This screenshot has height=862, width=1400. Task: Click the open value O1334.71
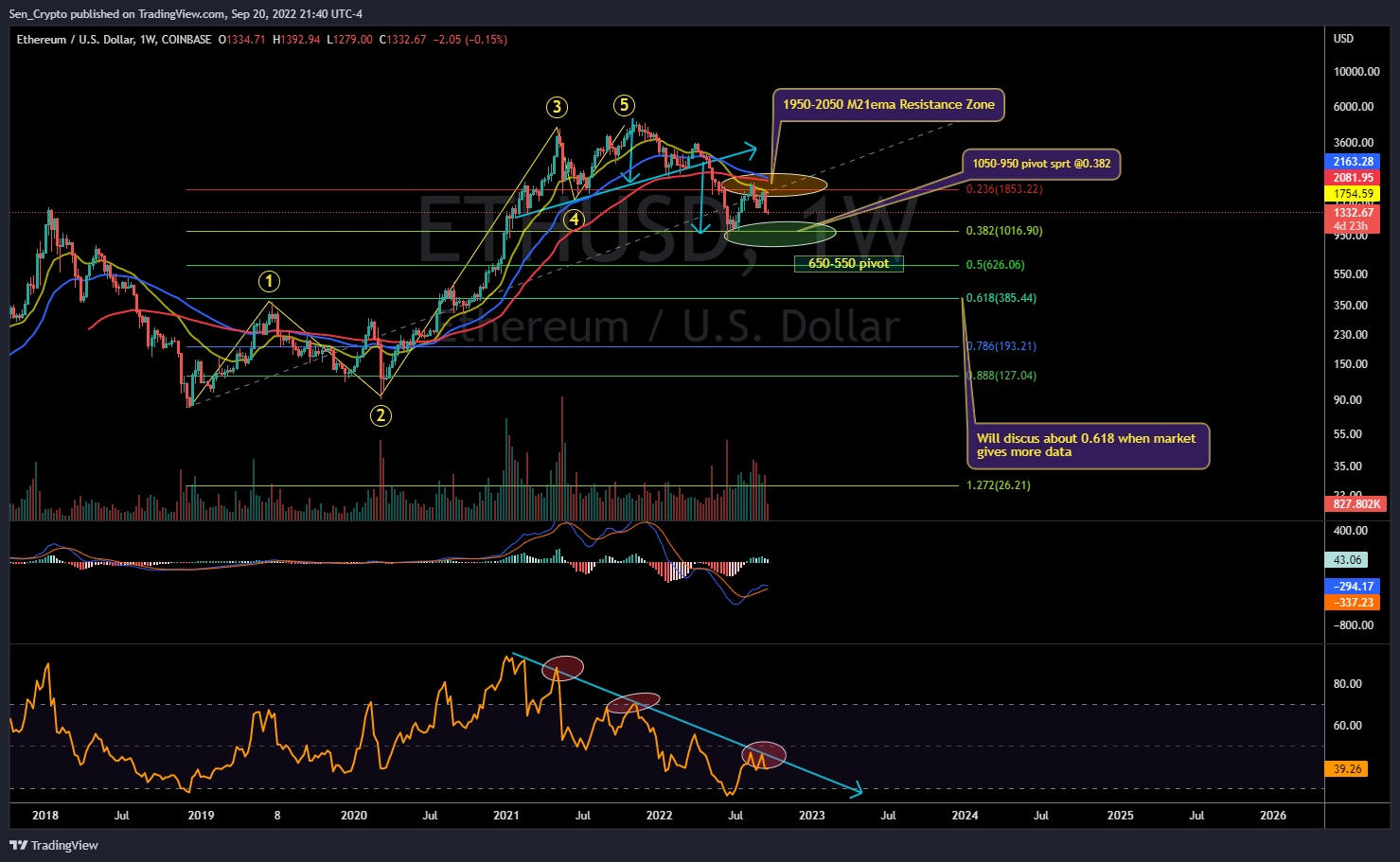click(242, 40)
